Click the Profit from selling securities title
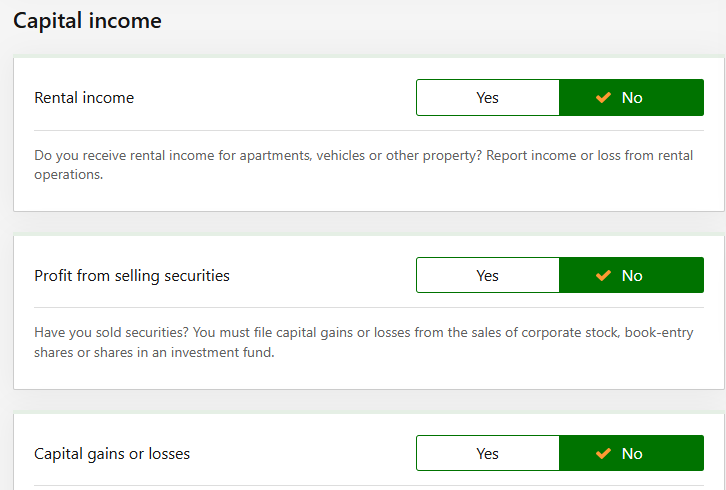726x490 pixels. pyautogui.click(x=132, y=276)
